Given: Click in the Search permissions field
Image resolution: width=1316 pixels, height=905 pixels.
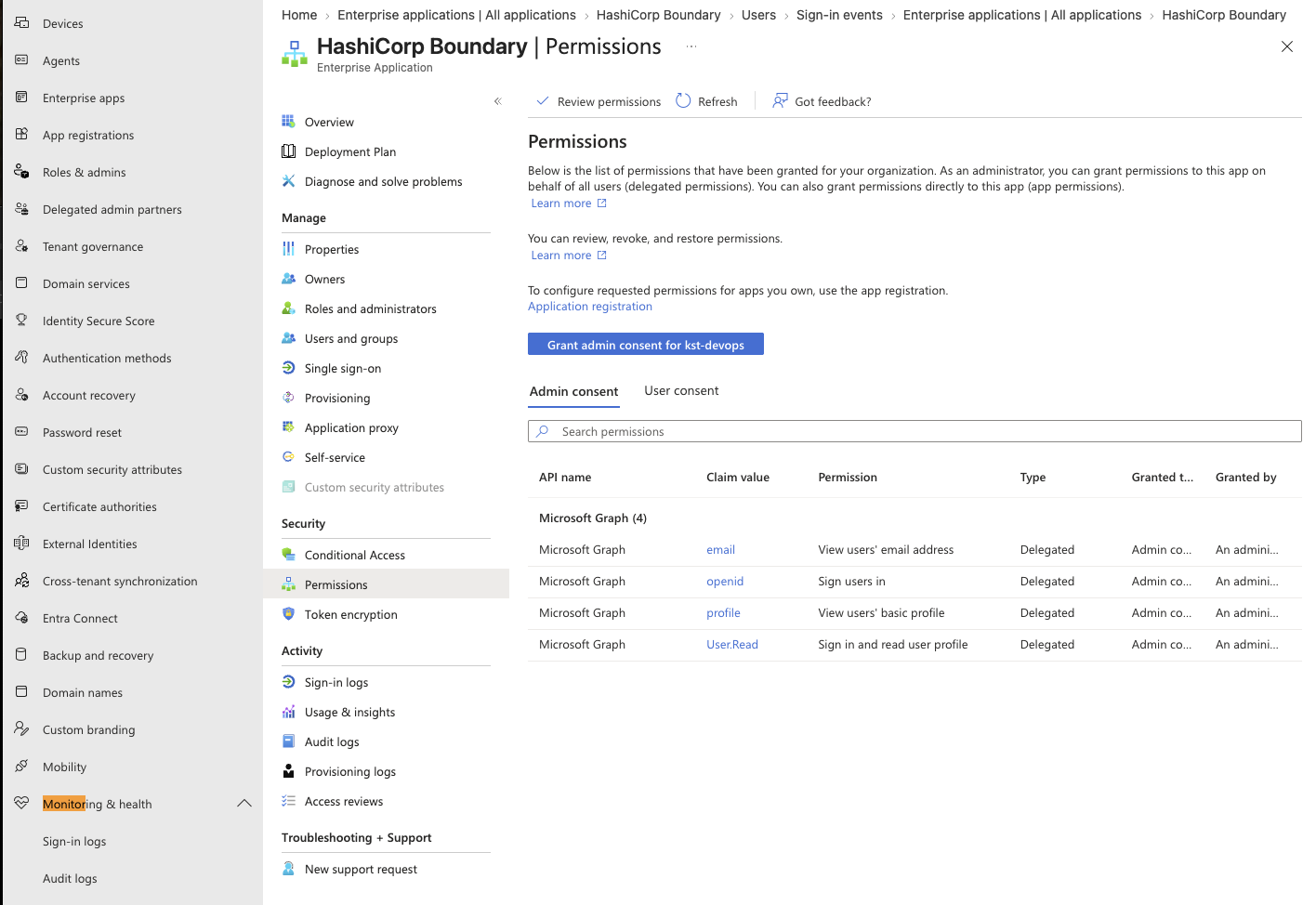Looking at the screenshot, I should click(915, 431).
